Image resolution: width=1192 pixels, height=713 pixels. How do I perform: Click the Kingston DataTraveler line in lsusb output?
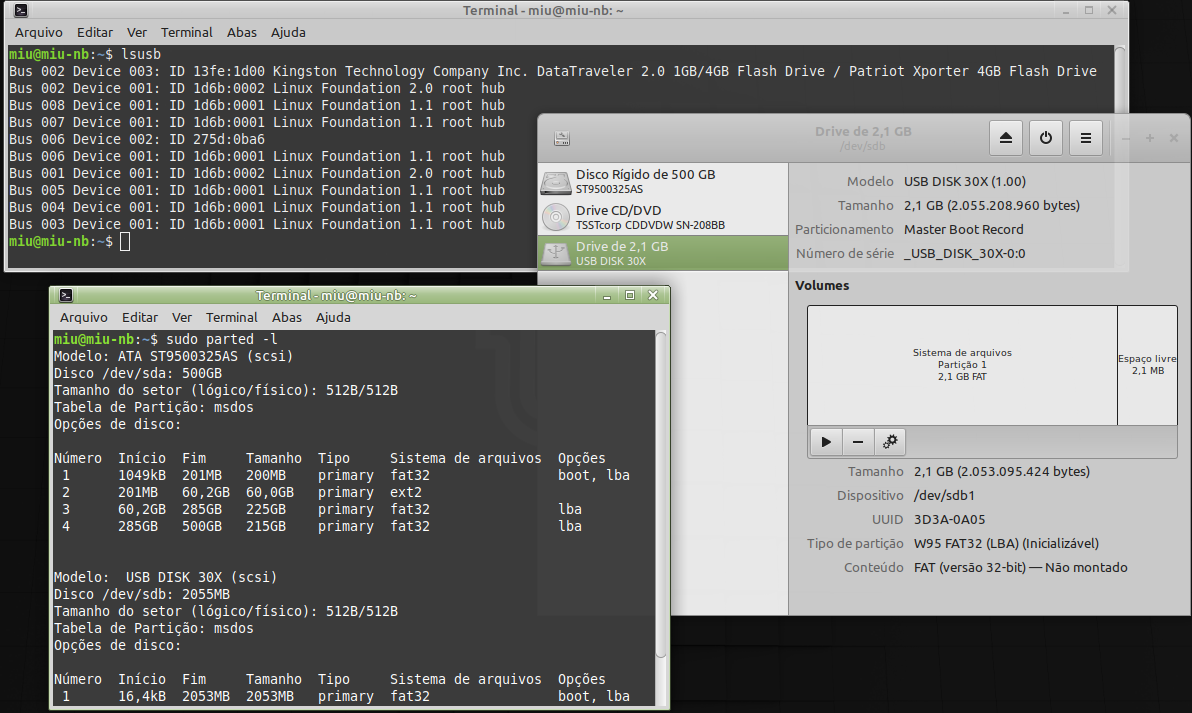tap(553, 71)
